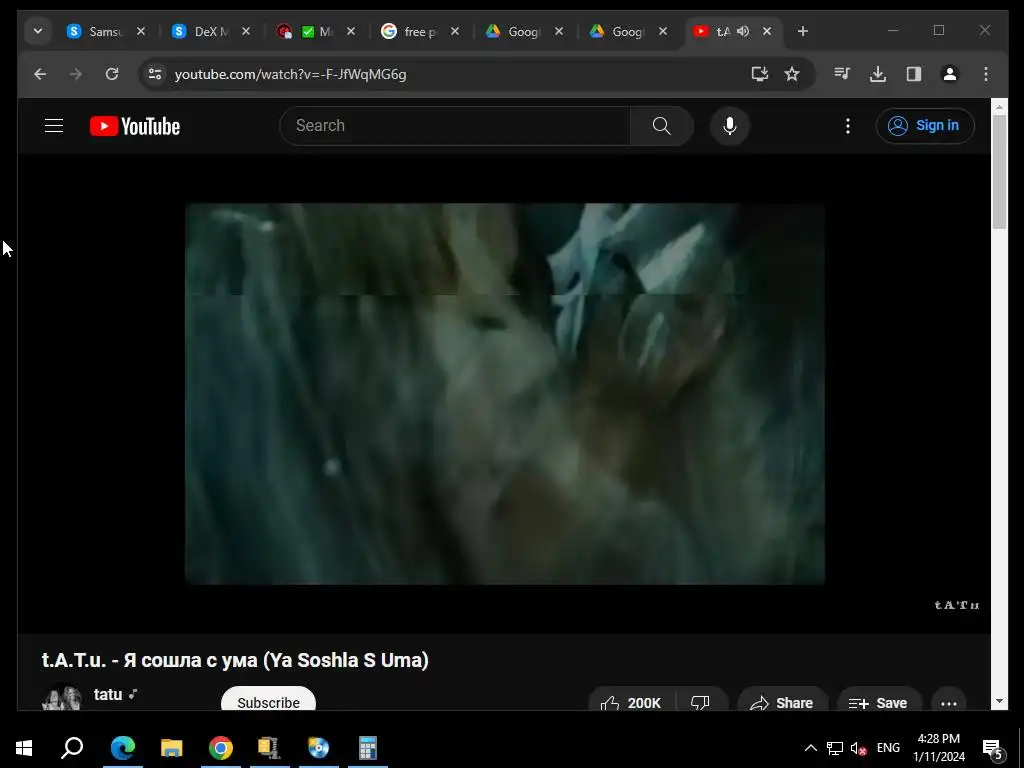Close the 'free p' Google tab
The image size is (1024, 768).
click(455, 31)
